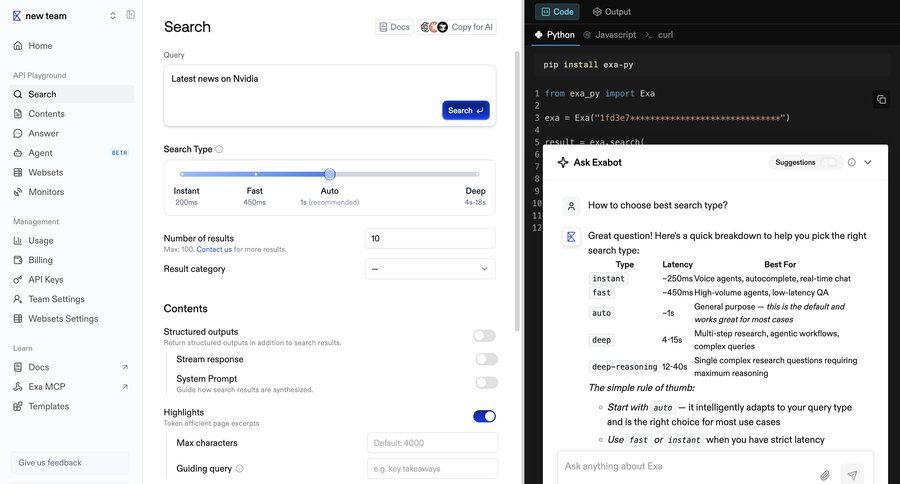The height and width of the screenshot is (484, 900).
Task: Click external arrow next to Exa MCP
Action: (125, 386)
